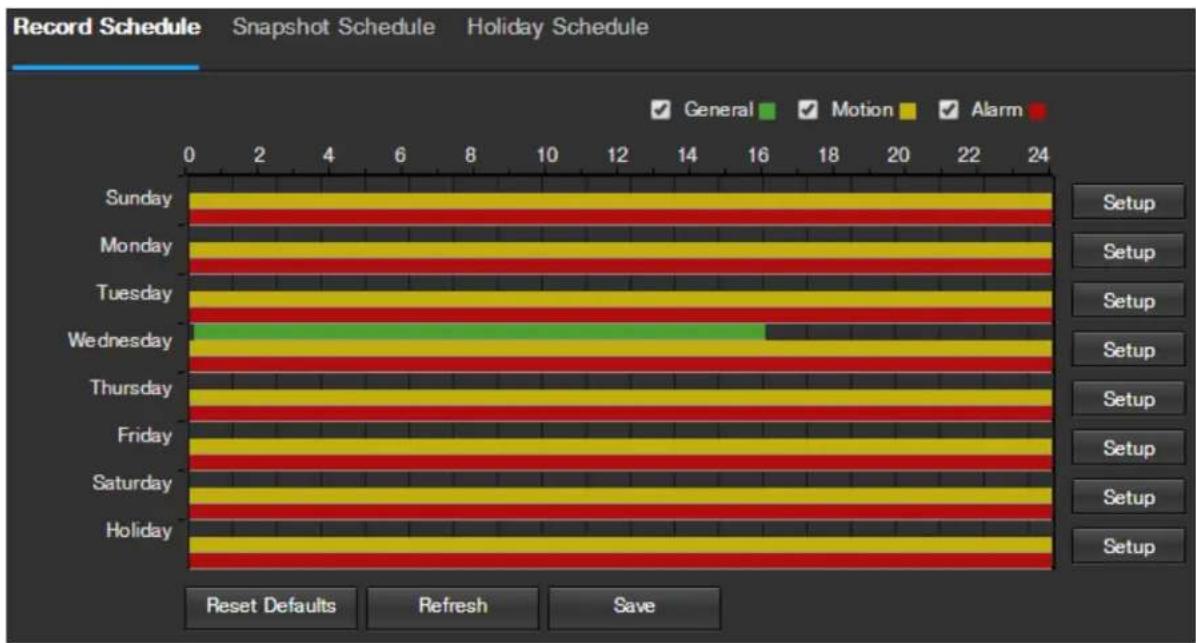Open Setup for Saturday

pos(1128,497)
